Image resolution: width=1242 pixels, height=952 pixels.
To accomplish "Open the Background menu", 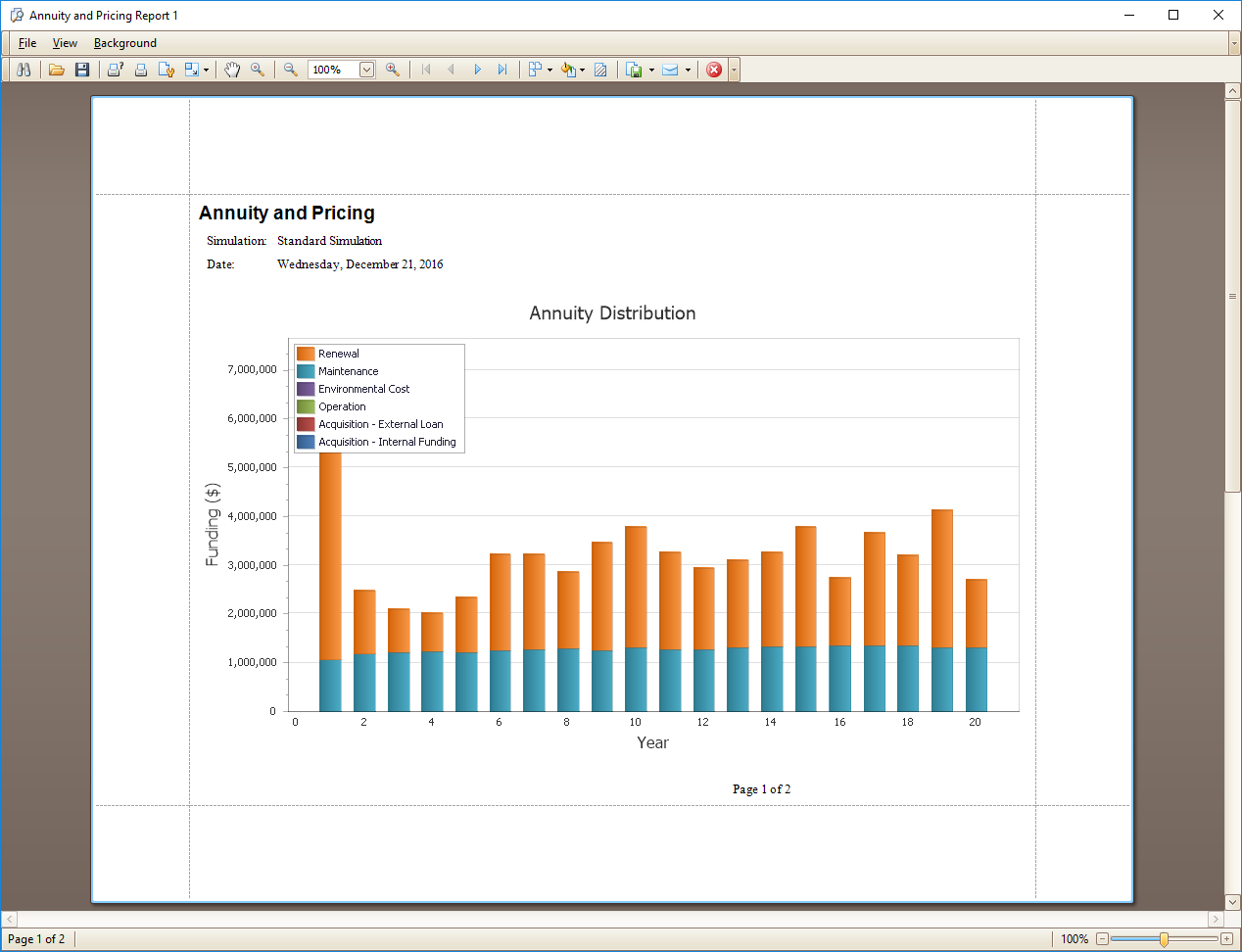I will 124,43.
